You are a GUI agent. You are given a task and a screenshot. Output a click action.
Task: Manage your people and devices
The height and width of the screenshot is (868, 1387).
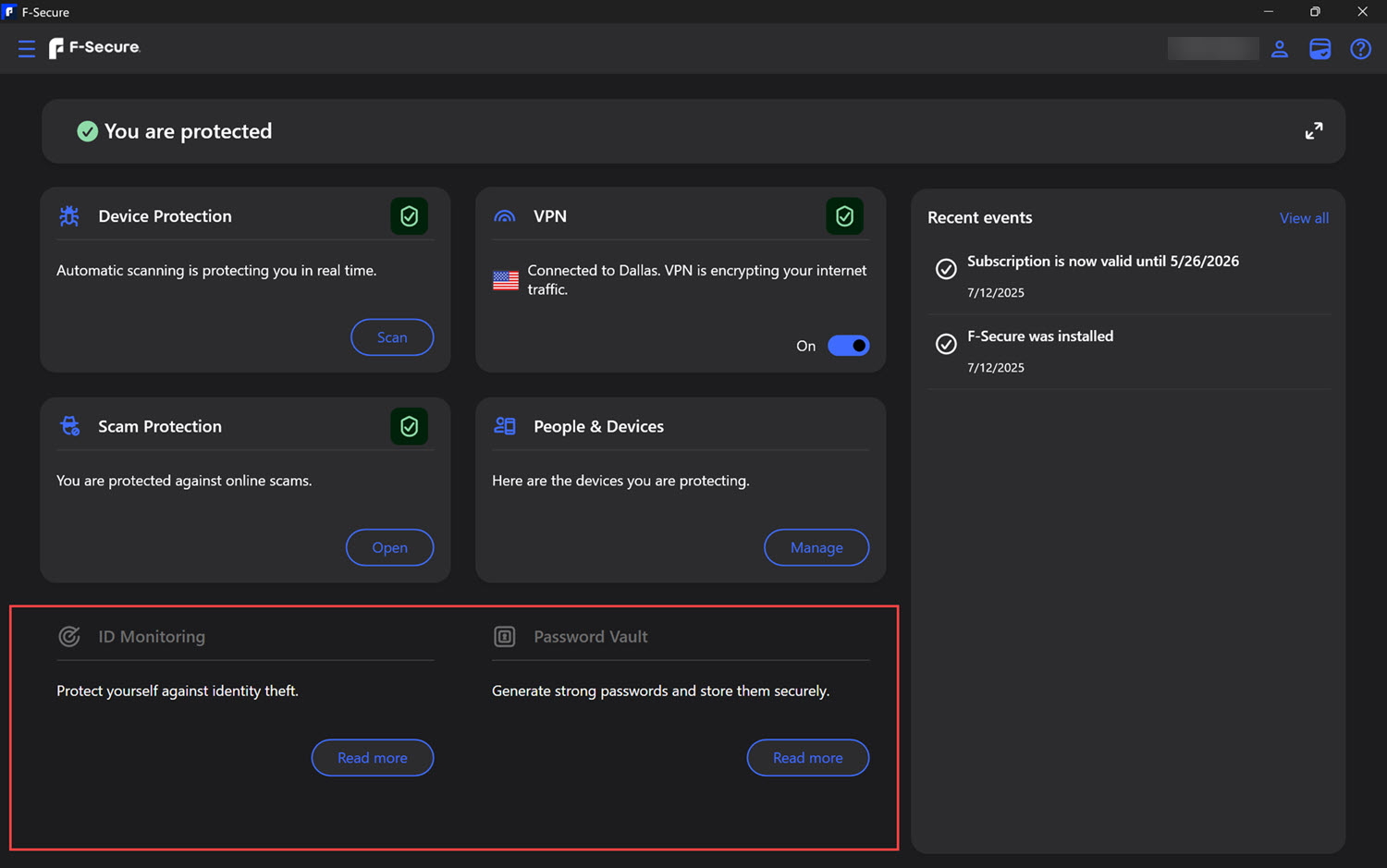pyautogui.click(x=816, y=548)
